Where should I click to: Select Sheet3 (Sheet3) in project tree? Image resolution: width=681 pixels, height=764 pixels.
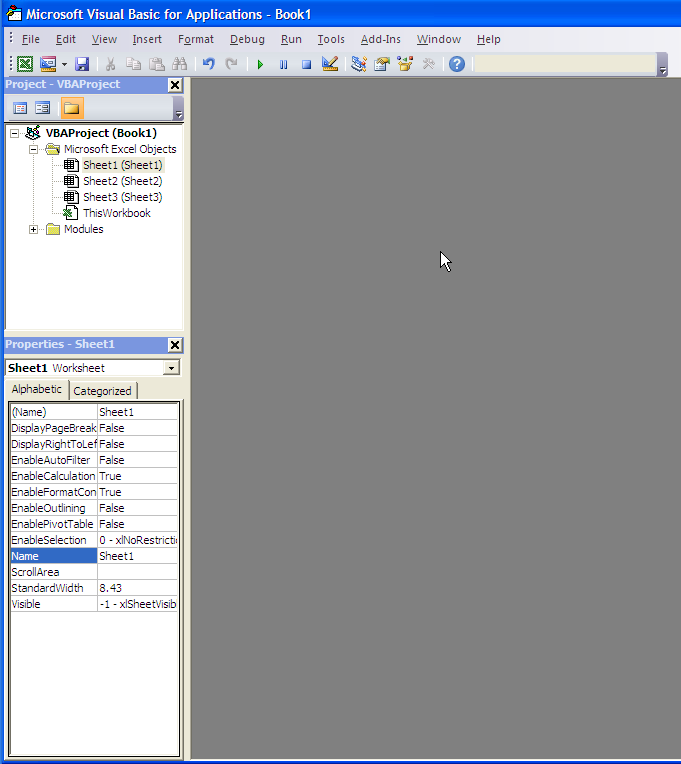point(122,197)
